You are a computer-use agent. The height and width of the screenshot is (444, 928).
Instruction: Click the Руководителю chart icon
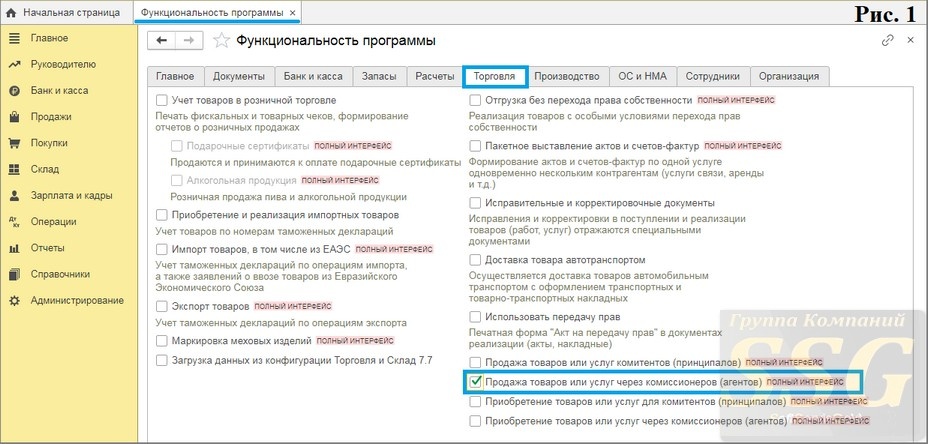point(14,65)
